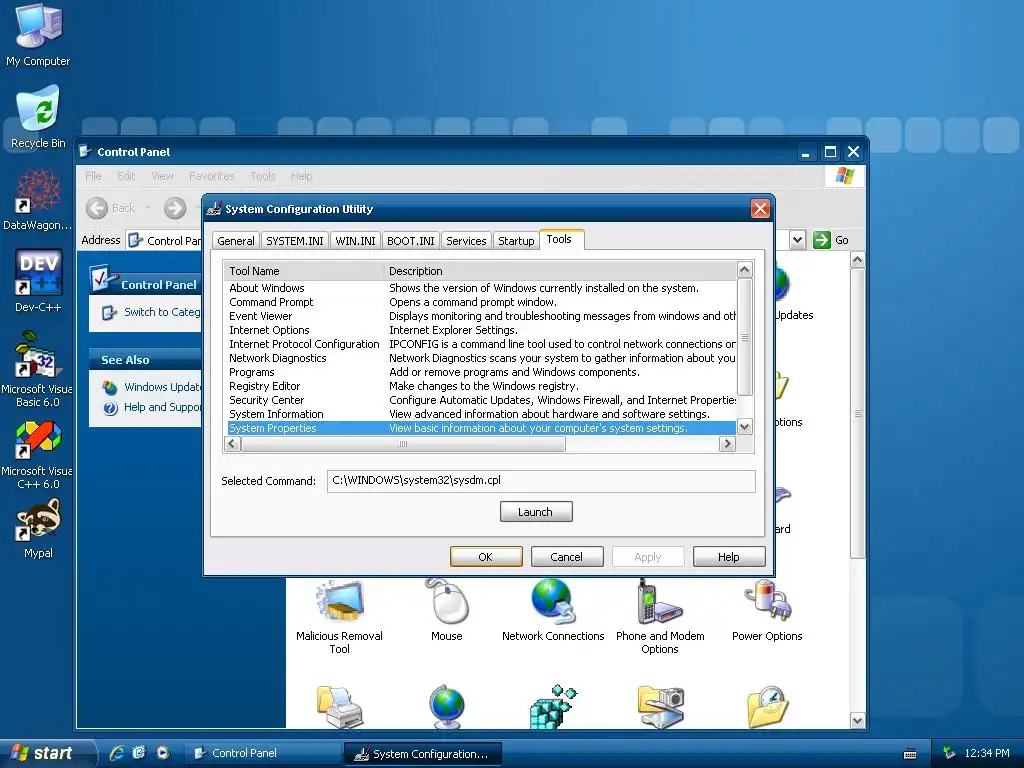Select About Windows in tool list

click(x=482, y=288)
